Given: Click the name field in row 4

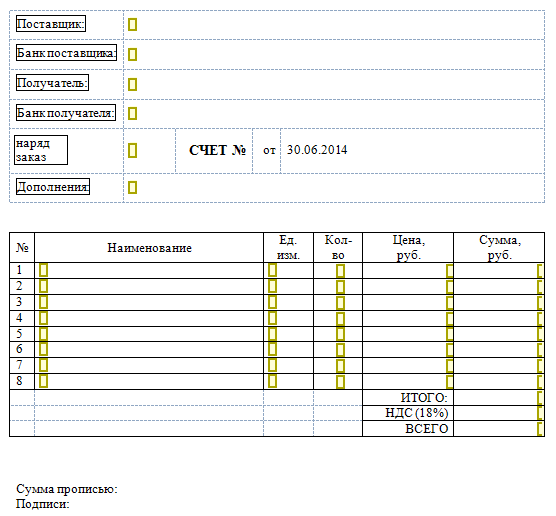Looking at the screenshot, I should (x=43, y=318).
